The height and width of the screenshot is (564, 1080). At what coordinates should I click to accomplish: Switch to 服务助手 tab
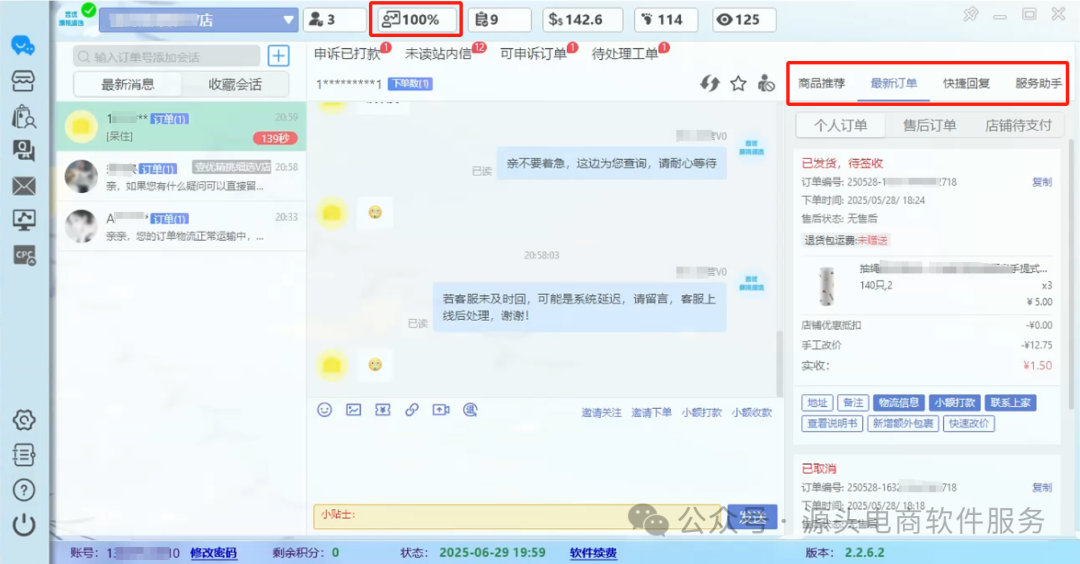pos(1039,83)
